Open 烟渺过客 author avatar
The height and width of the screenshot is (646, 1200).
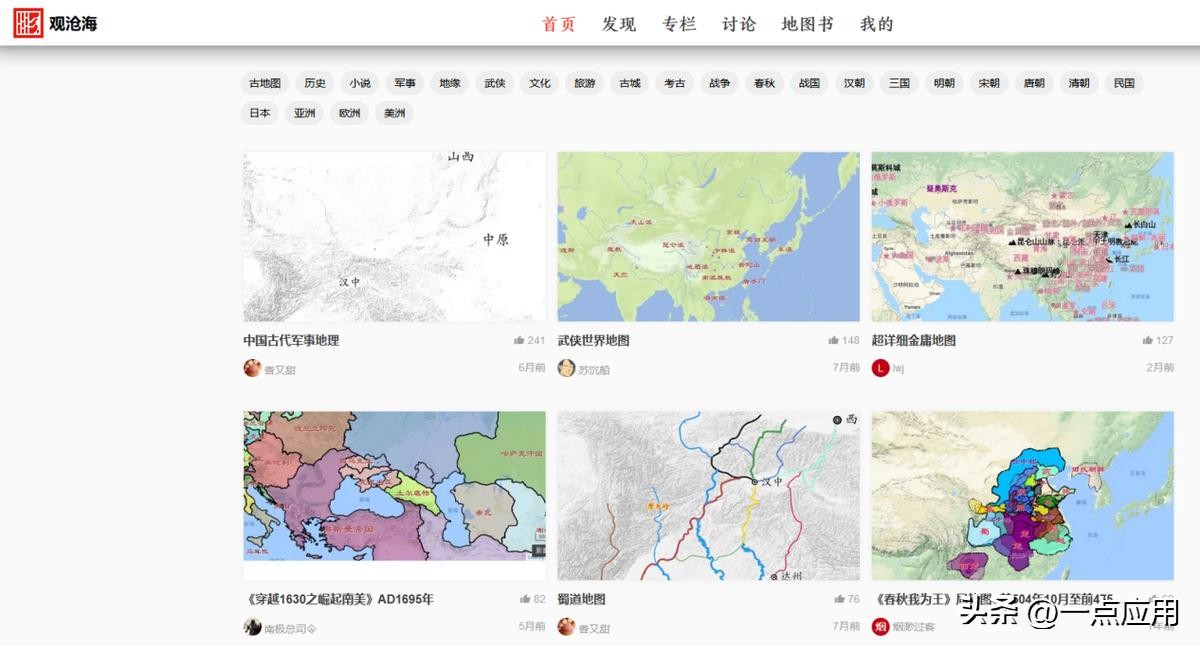[880, 627]
